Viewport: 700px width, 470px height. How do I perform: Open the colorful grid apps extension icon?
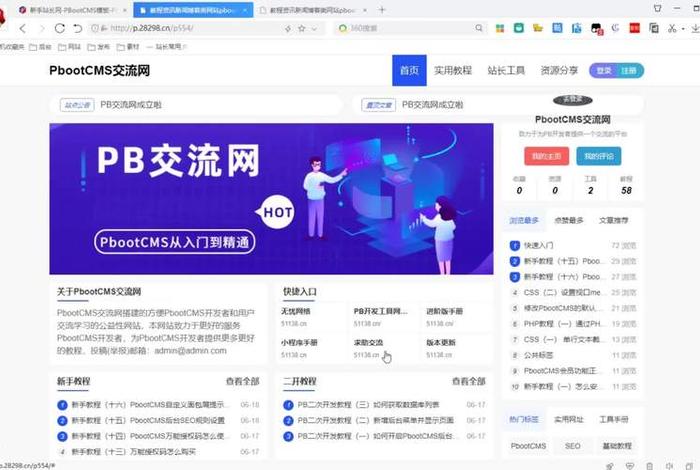(x=500, y=28)
